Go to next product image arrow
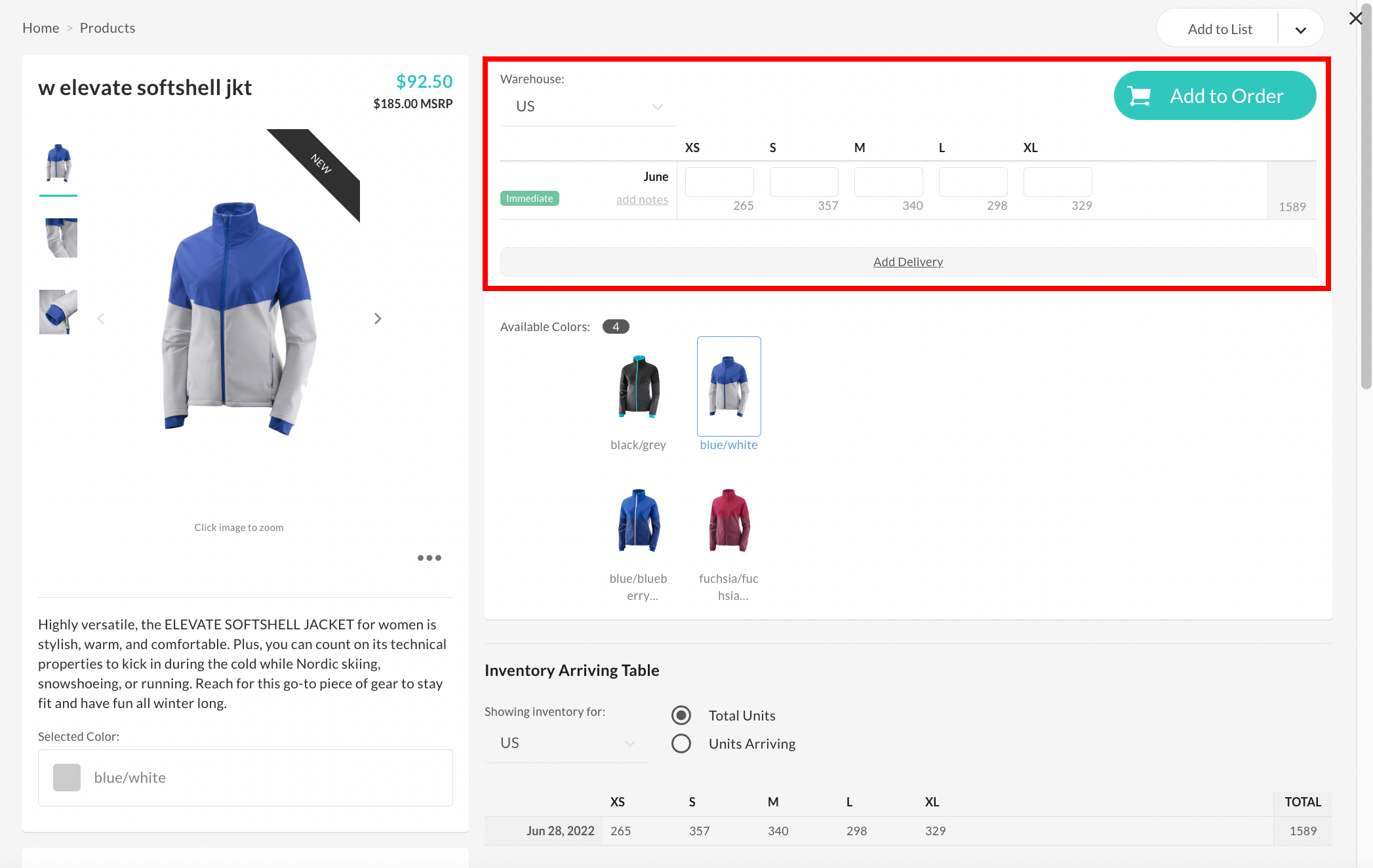The width and height of the screenshot is (1373, 868). [378, 319]
